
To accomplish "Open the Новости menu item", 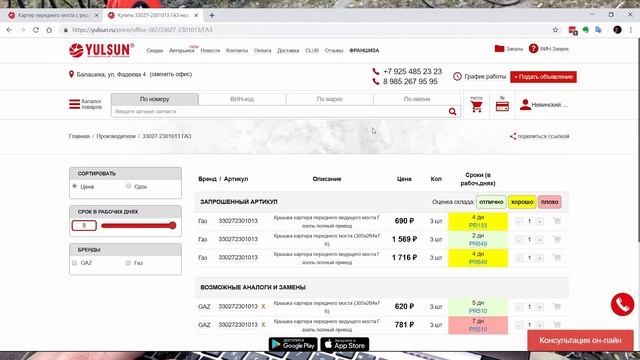I will point(210,51).
